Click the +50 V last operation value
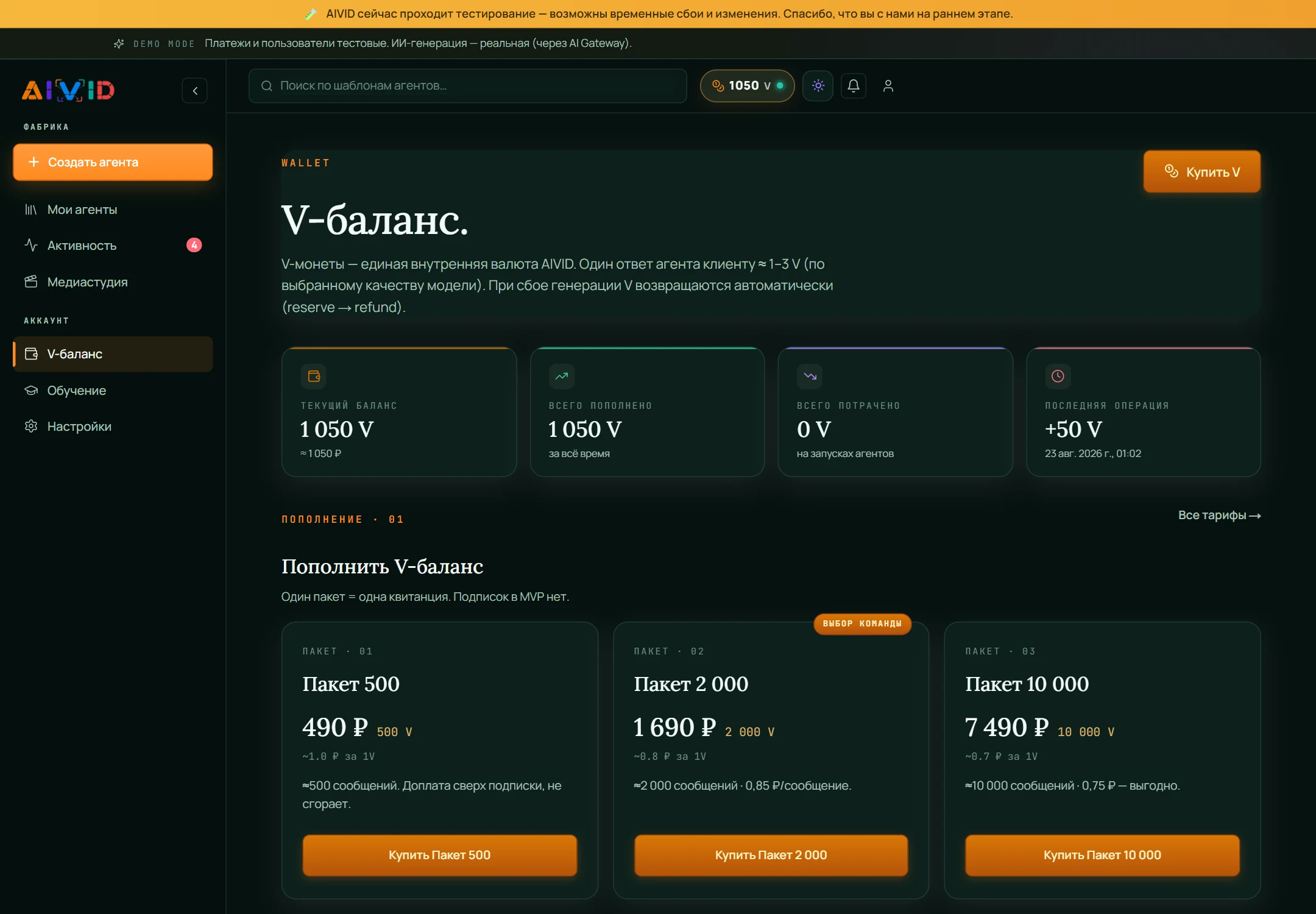 (1074, 429)
